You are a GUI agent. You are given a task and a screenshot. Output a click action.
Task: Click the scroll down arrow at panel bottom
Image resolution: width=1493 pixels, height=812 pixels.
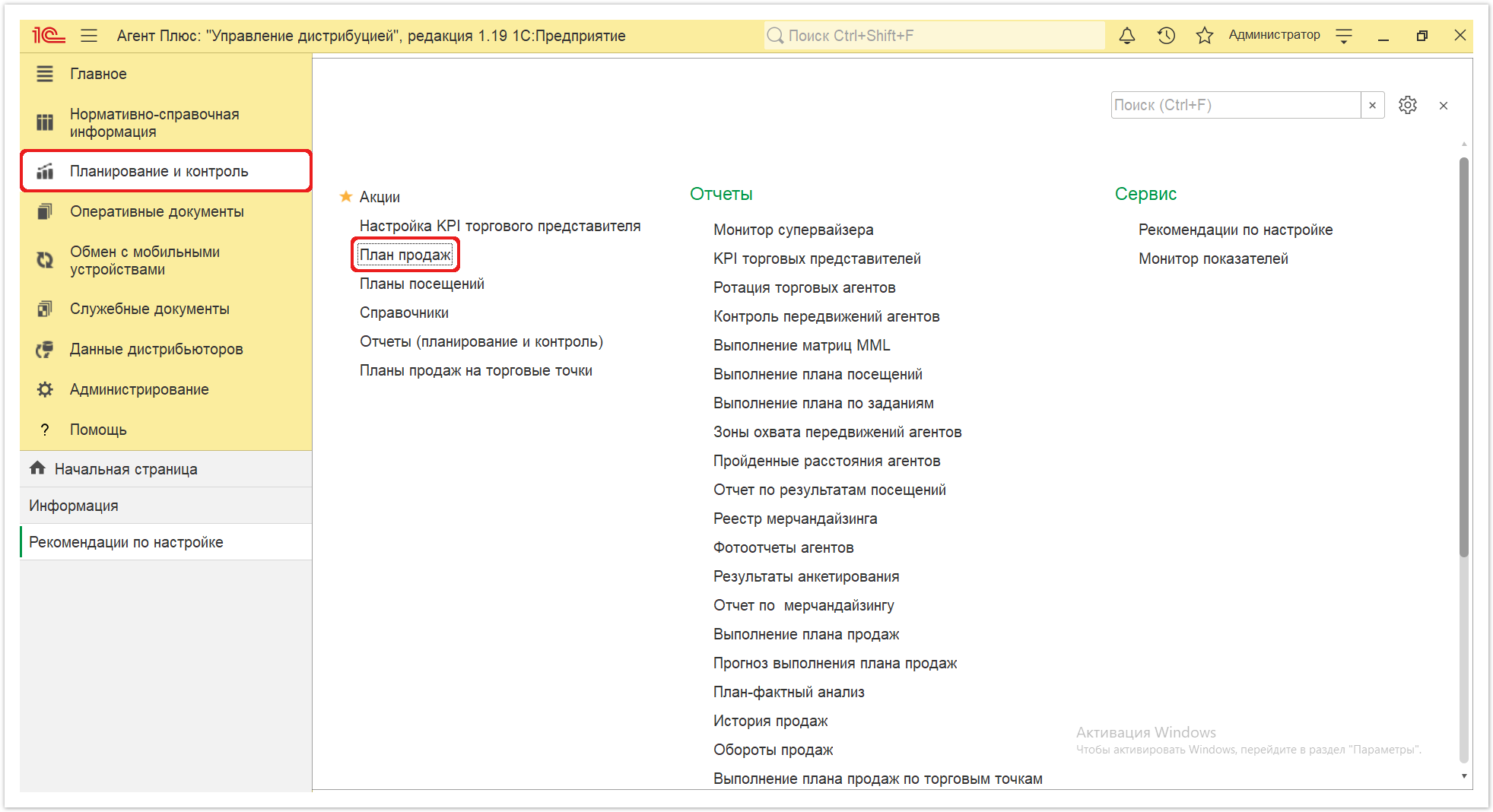click(1464, 776)
